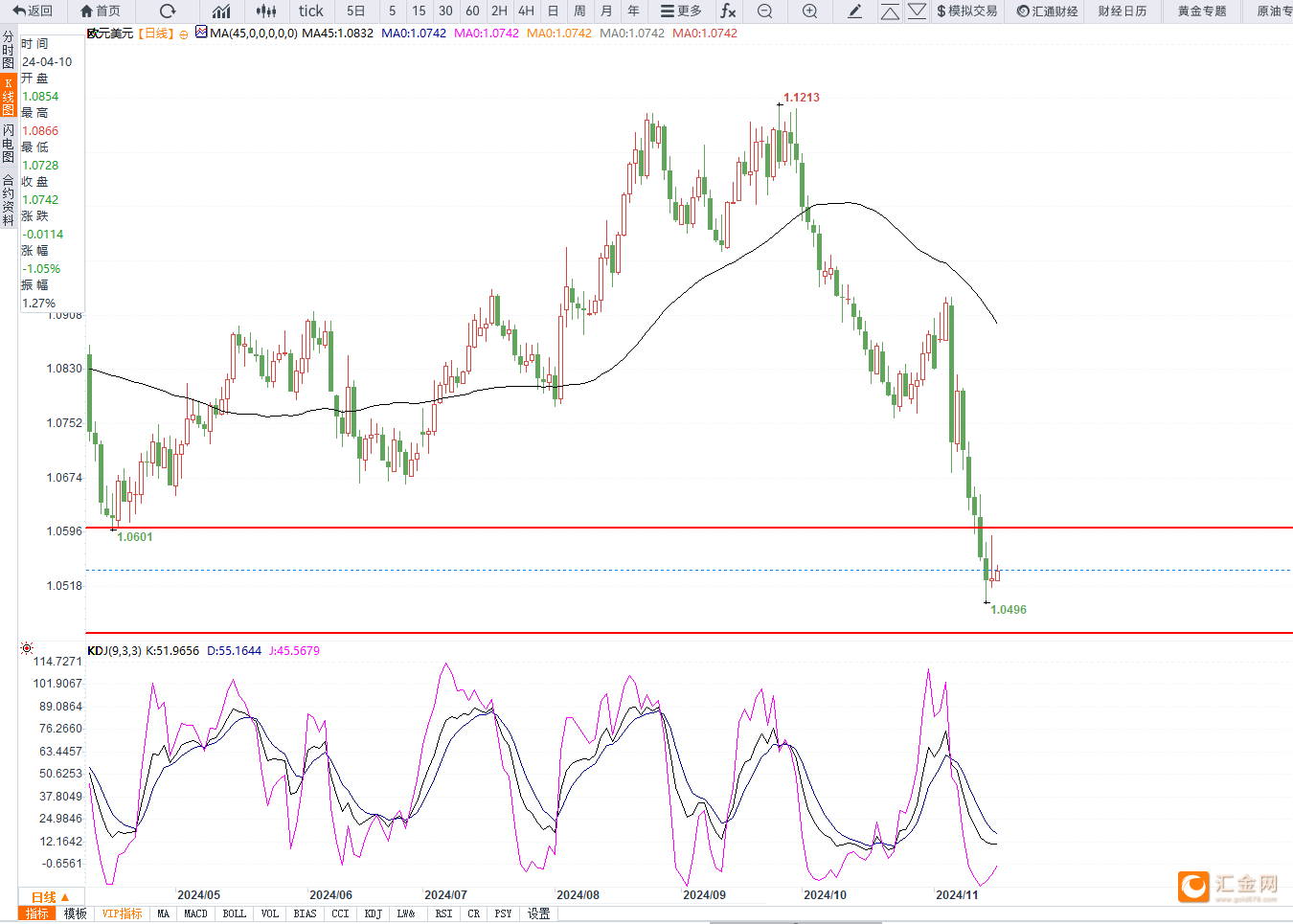1293x924 pixels.
Task: Click the up triangle icon in toolbar
Action: (890, 11)
